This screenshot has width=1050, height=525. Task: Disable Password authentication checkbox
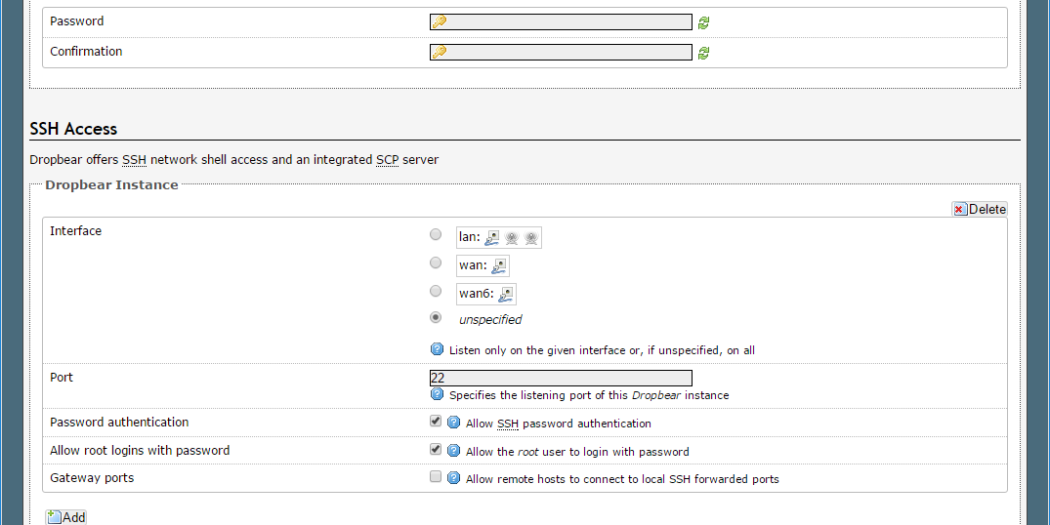tap(435, 422)
